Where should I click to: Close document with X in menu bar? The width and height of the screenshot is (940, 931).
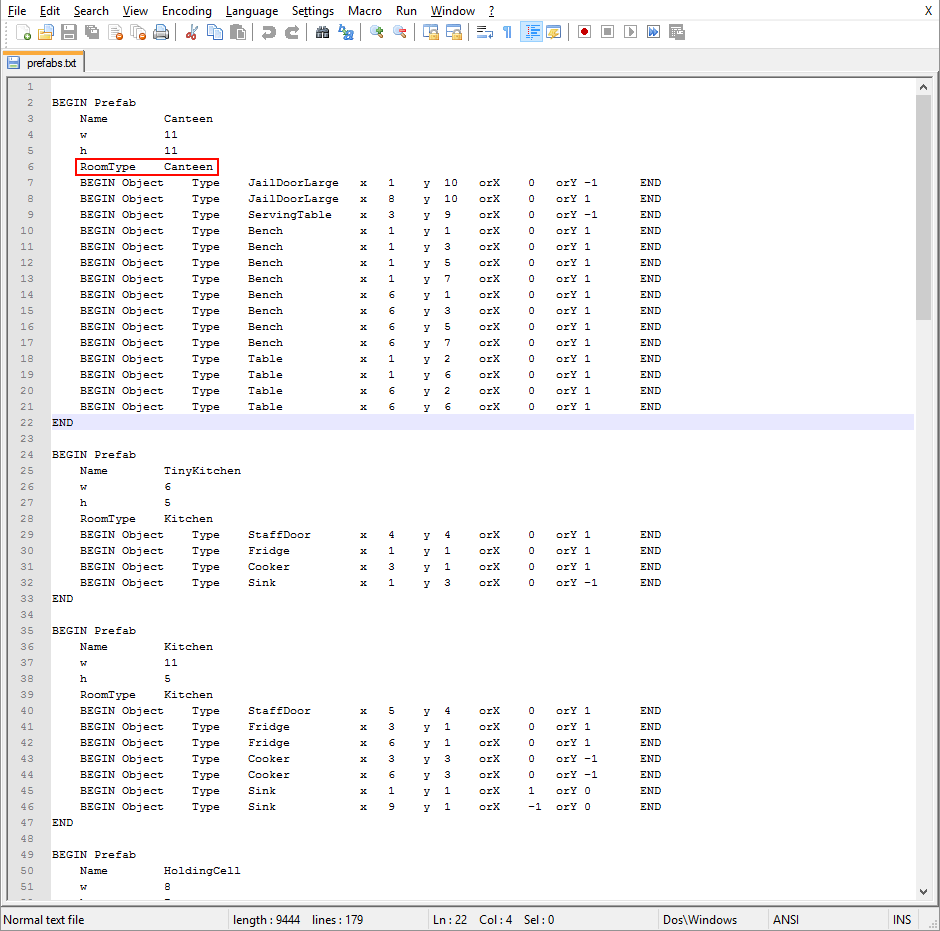tap(928, 11)
